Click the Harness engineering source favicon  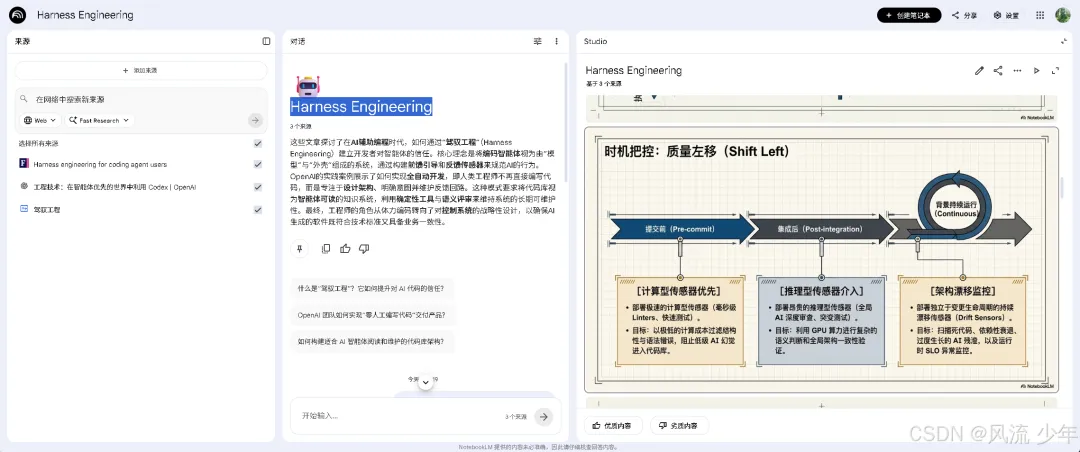24,164
